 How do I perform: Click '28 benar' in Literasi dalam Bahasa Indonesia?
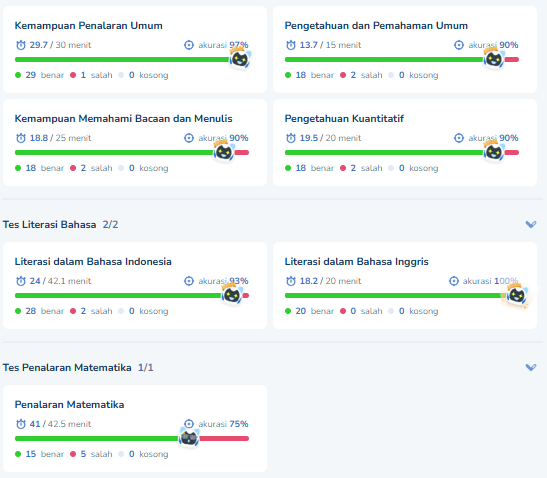45,311
